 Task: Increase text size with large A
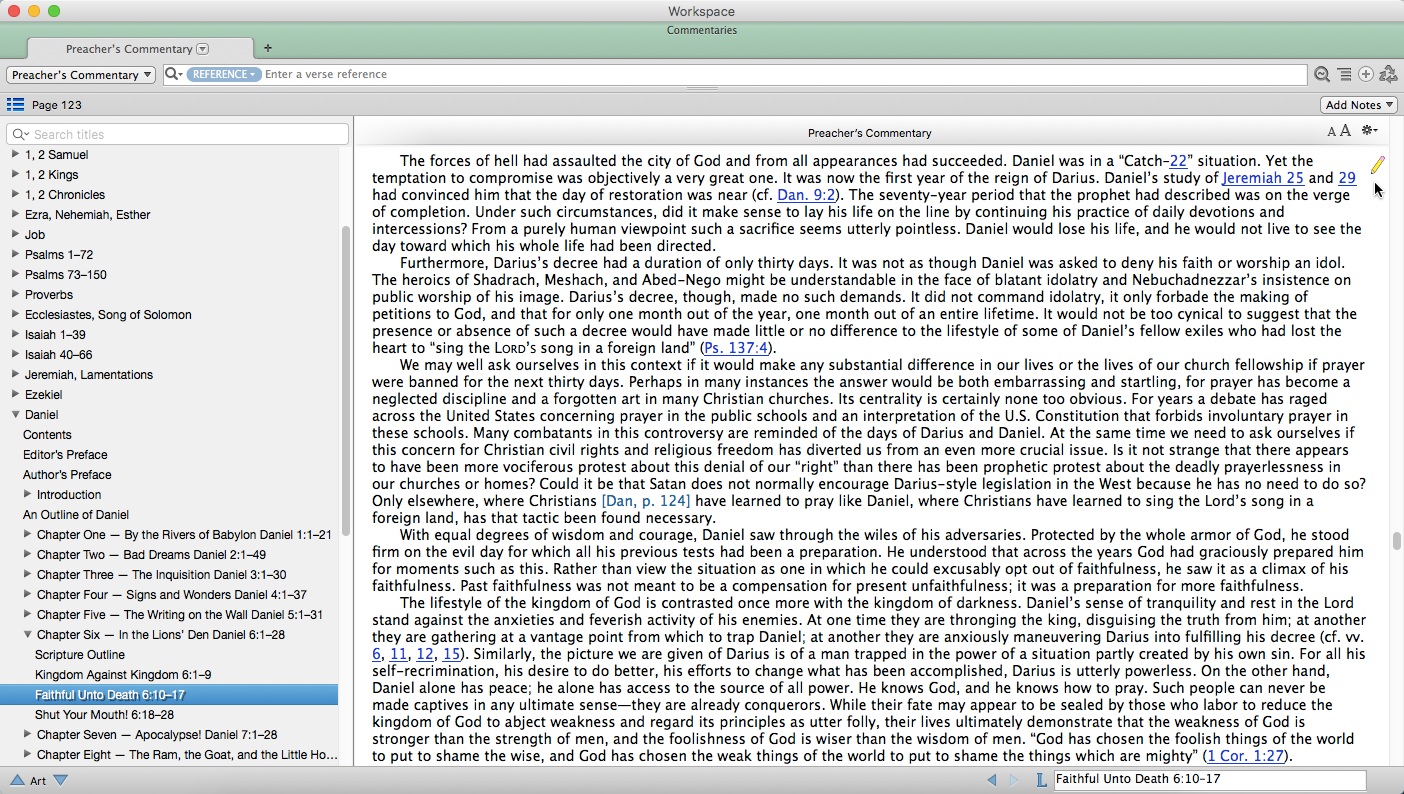point(1345,131)
